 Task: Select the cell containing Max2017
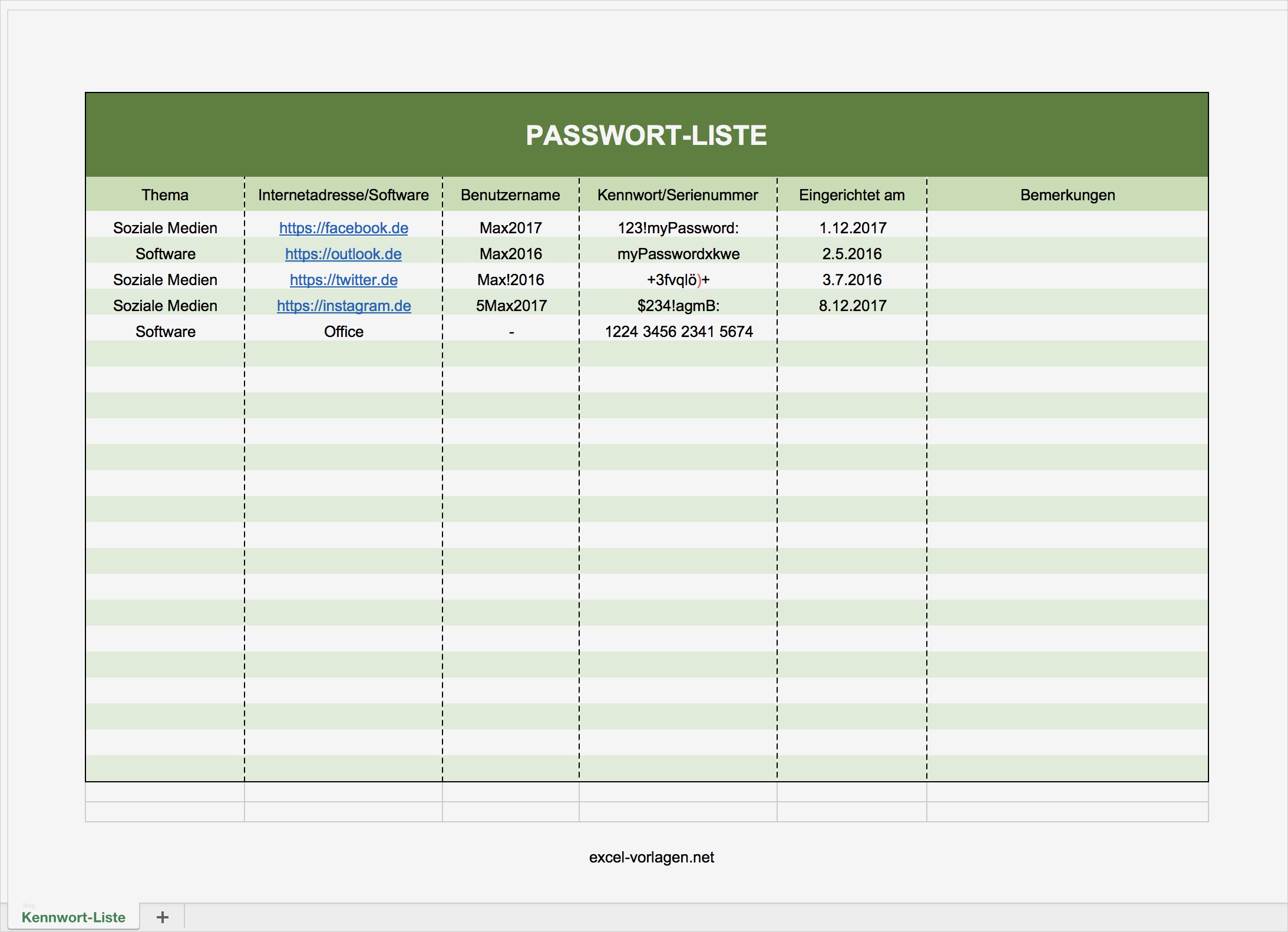click(x=510, y=228)
